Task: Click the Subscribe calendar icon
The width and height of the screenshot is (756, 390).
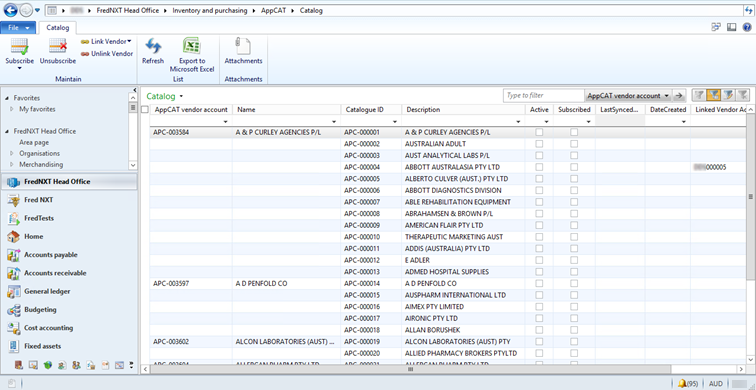Action: (x=19, y=47)
